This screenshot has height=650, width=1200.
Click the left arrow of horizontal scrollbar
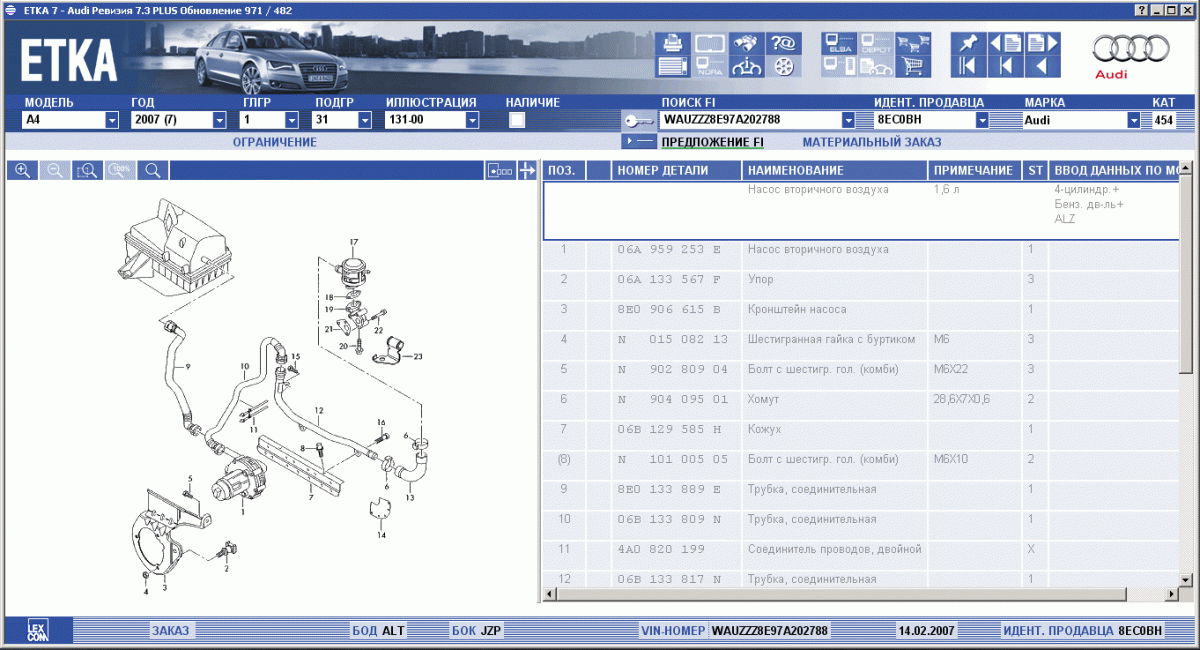[x=549, y=596]
